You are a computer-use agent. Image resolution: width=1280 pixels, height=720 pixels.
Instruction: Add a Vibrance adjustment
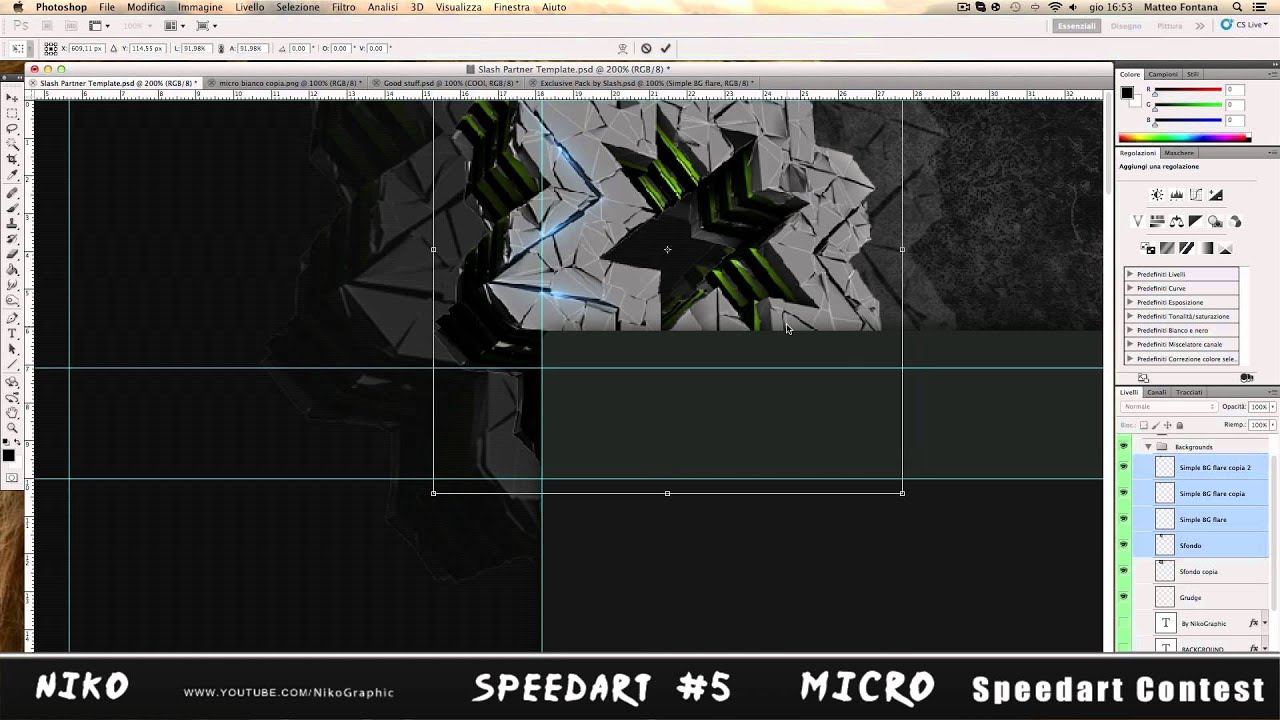[x=1138, y=221]
